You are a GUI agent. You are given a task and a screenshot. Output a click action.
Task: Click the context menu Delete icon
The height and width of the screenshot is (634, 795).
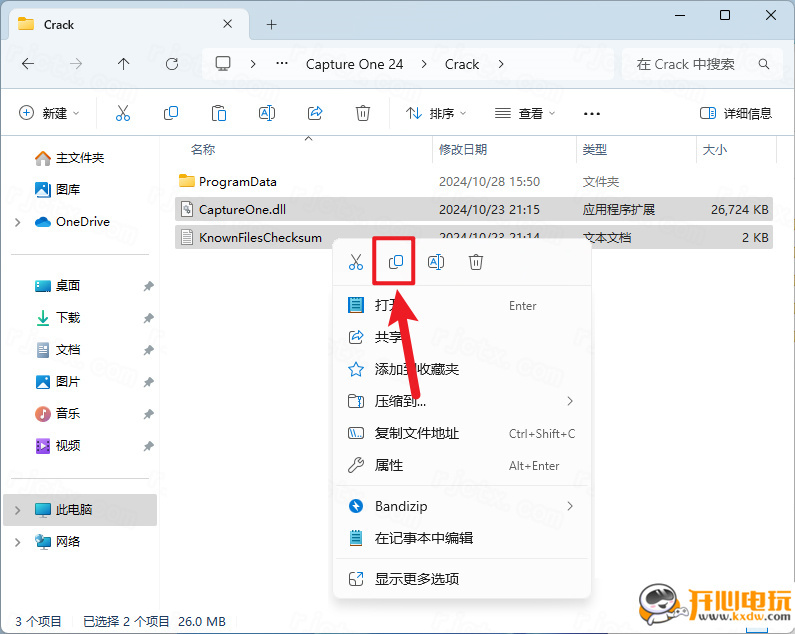[x=476, y=262]
